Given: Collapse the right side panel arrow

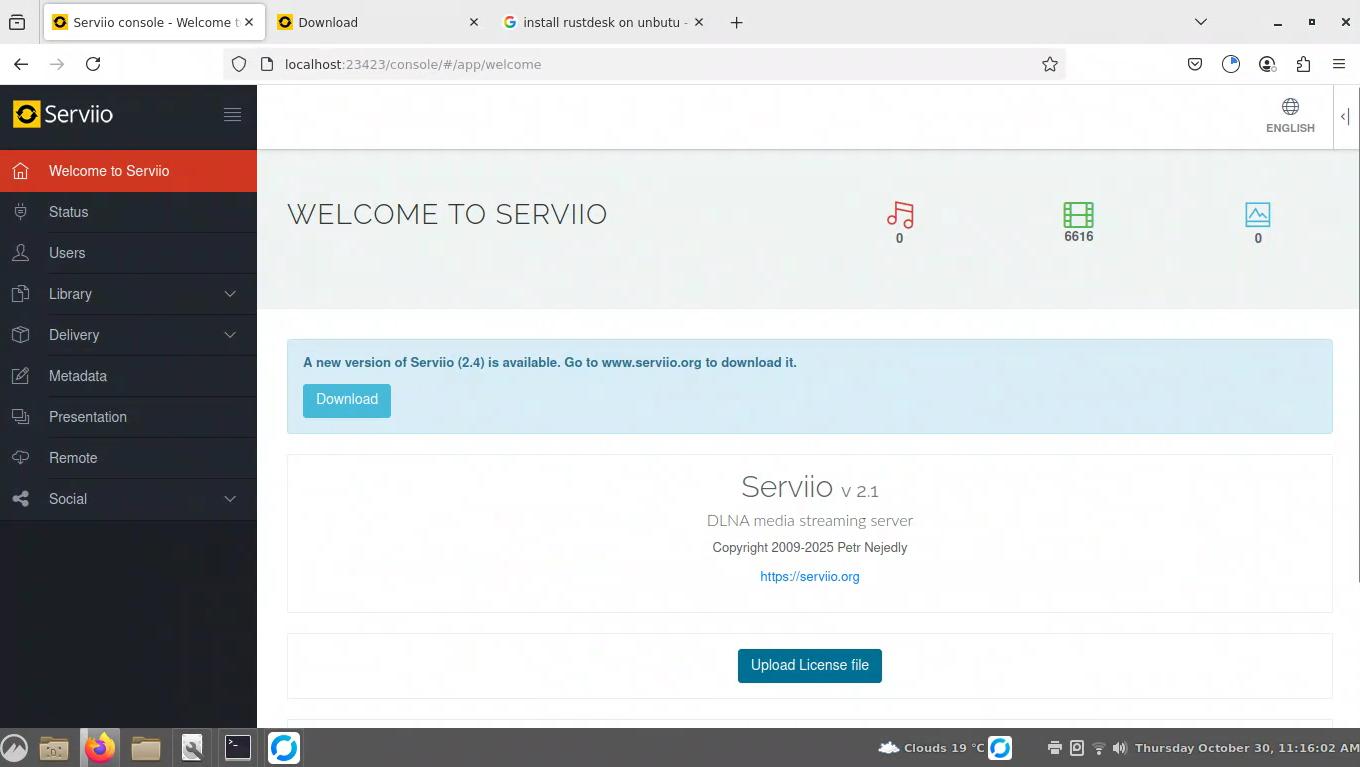Looking at the screenshot, I should [1345, 117].
